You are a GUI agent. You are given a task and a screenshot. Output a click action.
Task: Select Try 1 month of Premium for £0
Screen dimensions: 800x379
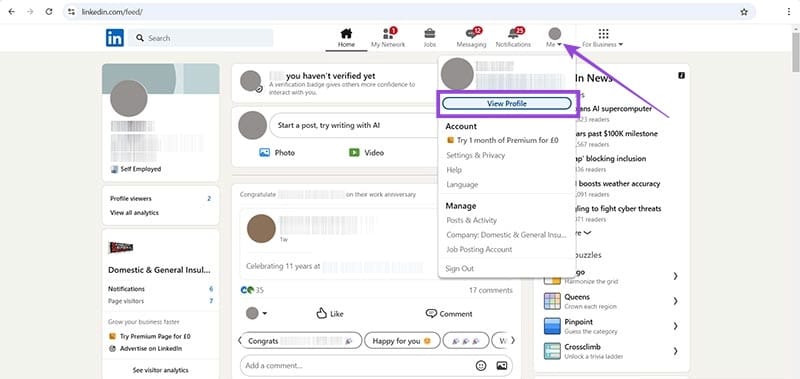503,140
